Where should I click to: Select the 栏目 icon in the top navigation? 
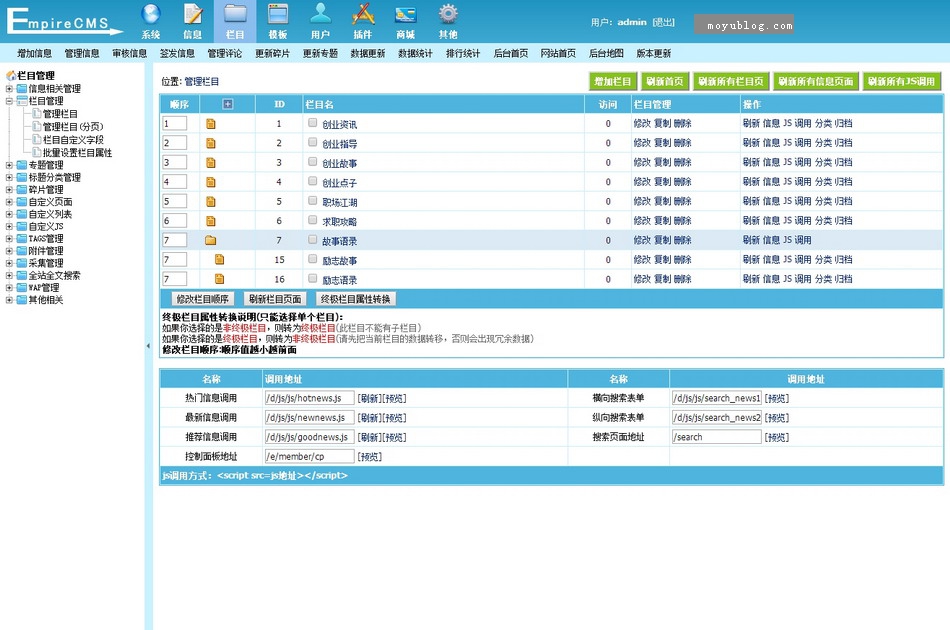pyautogui.click(x=235, y=21)
